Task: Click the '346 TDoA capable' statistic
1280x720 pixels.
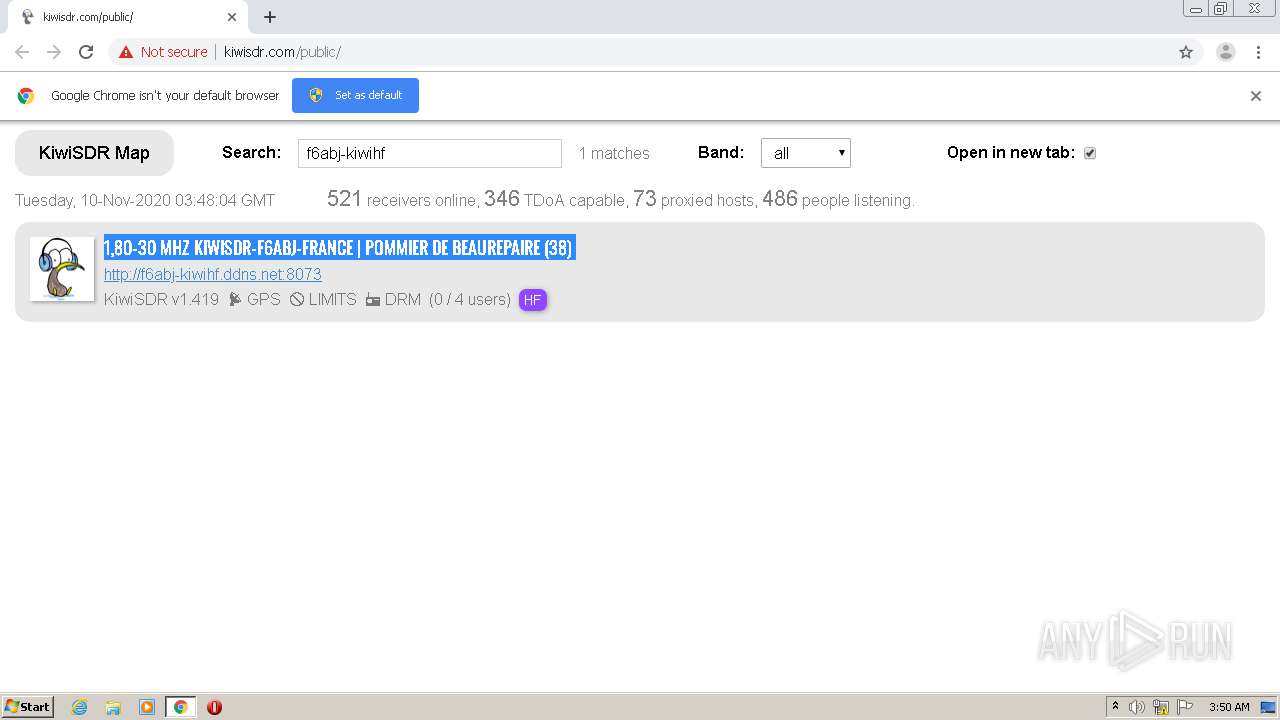Action: coord(555,199)
